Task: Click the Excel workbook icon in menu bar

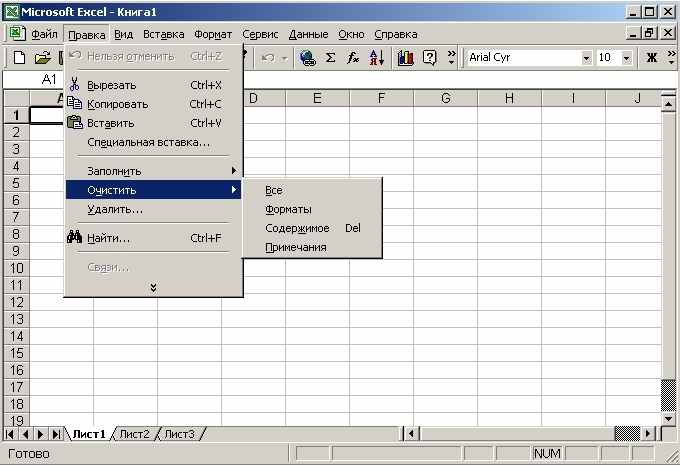Action: click(x=17, y=33)
